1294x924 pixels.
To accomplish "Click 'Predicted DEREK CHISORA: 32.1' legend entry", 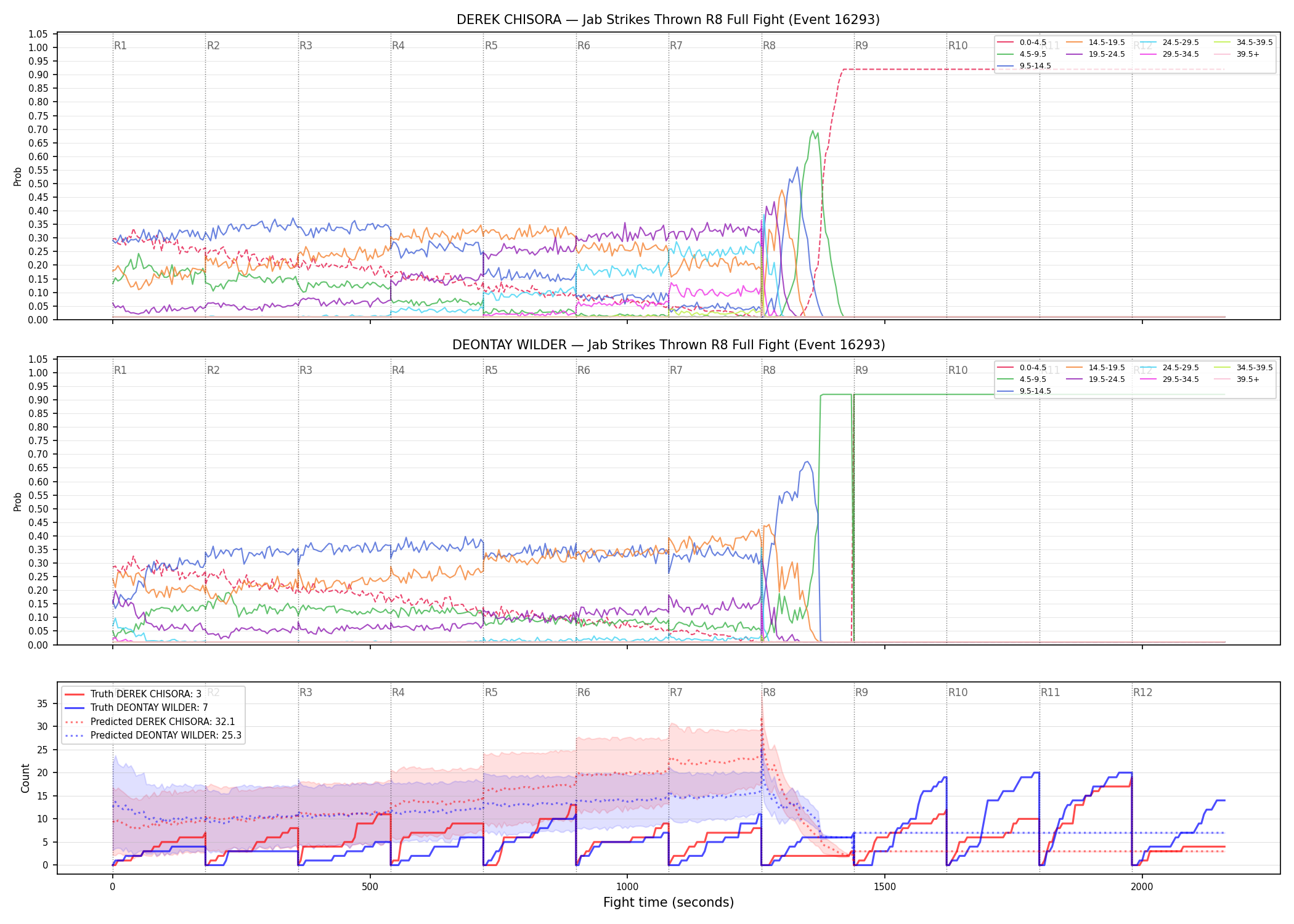I will tap(150, 722).
